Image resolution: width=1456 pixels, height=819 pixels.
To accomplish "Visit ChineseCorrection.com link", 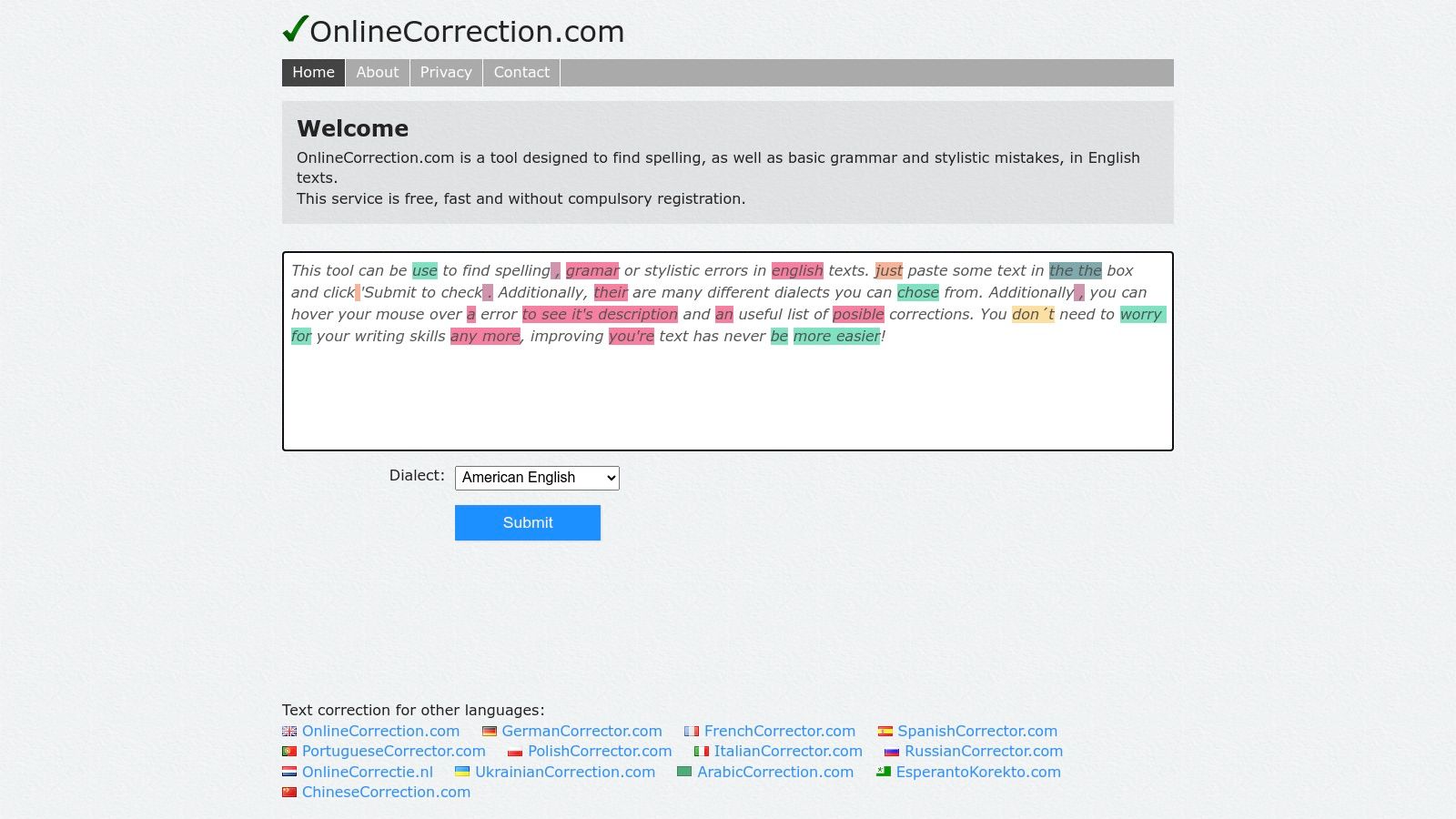I will click(x=386, y=792).
